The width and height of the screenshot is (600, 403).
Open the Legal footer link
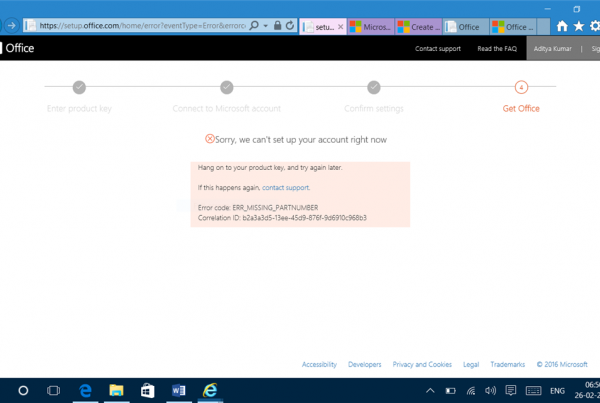click(471, 364)
